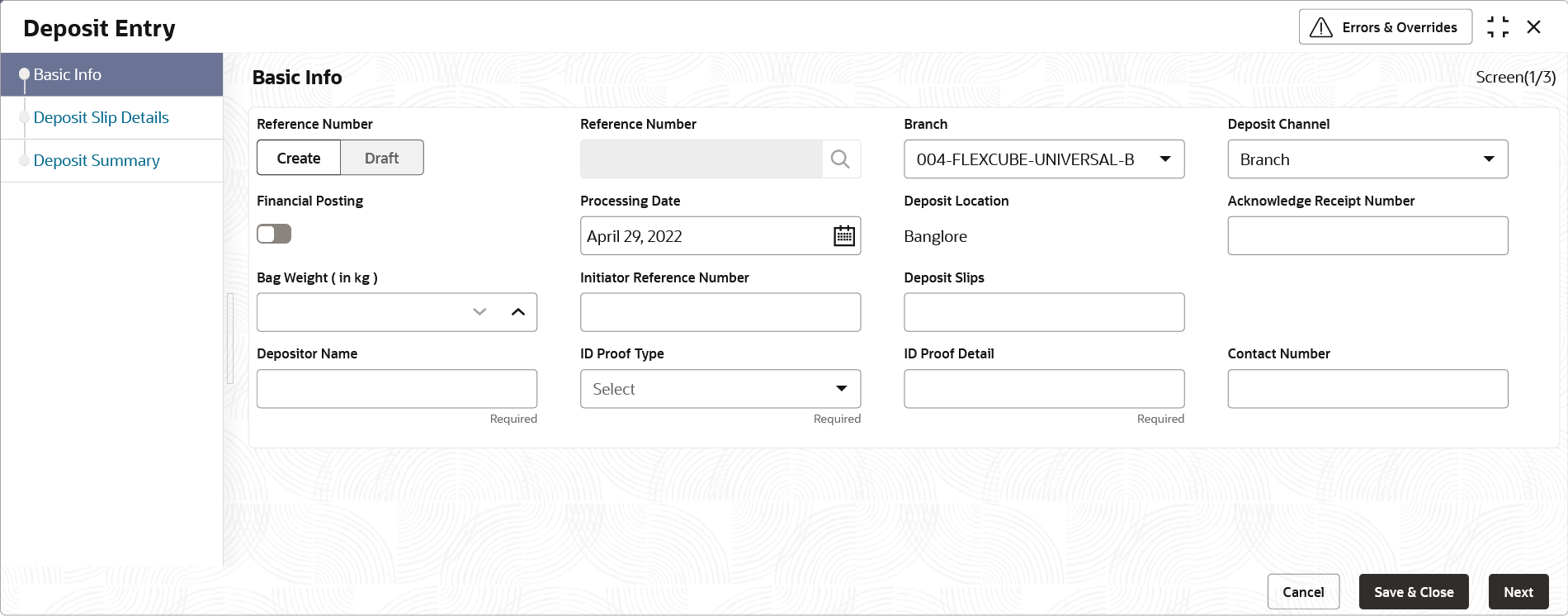Go to Basic Info step
Screen dimensions: 1568x616
point(111,74)
